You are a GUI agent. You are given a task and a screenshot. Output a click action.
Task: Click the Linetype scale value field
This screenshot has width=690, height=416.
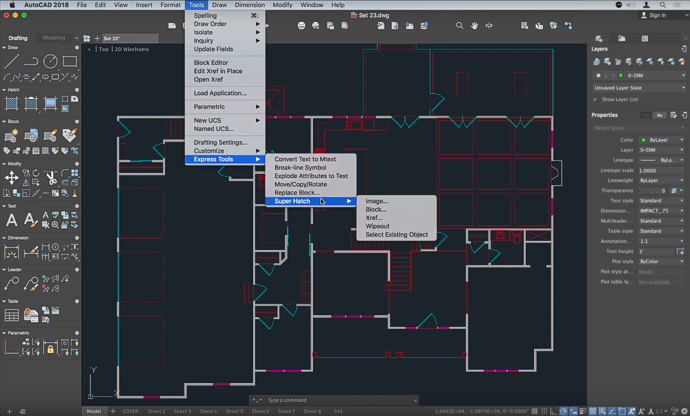[662, 170]
